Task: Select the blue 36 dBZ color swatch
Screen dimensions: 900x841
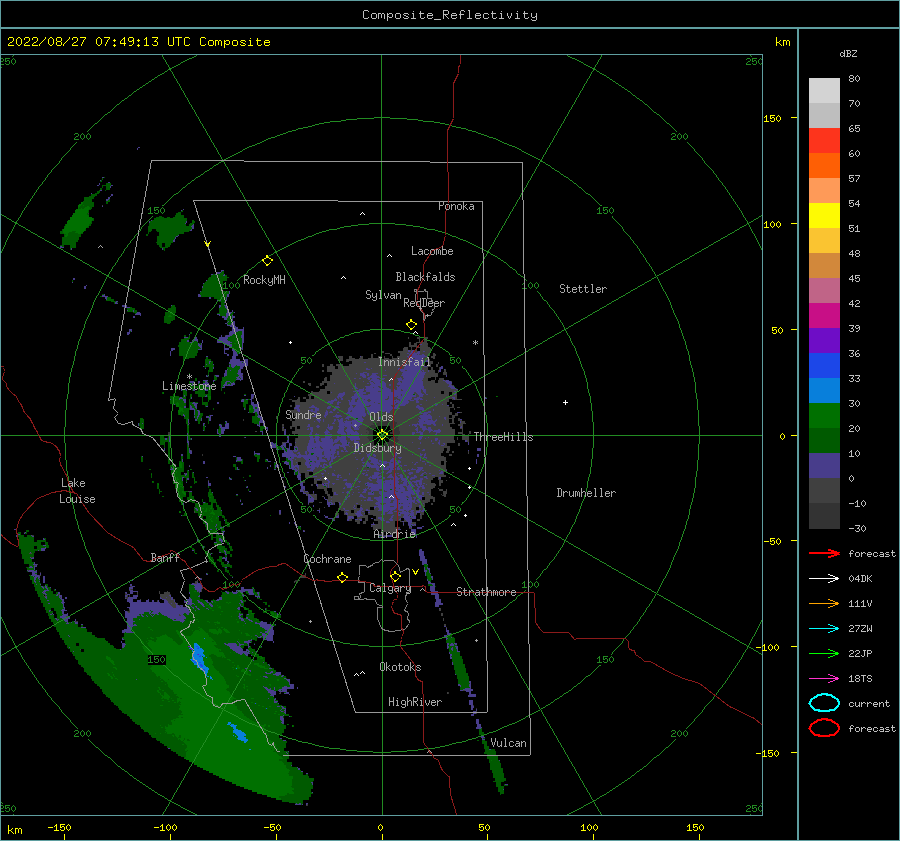Action: pyautogui.click(x=824, y=365)
